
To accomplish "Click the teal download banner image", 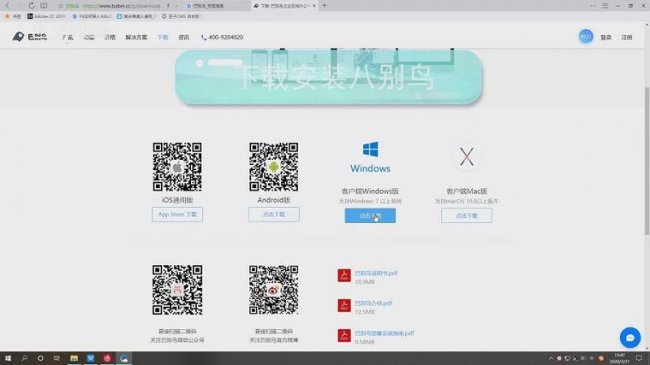I will tap(329, 77).
